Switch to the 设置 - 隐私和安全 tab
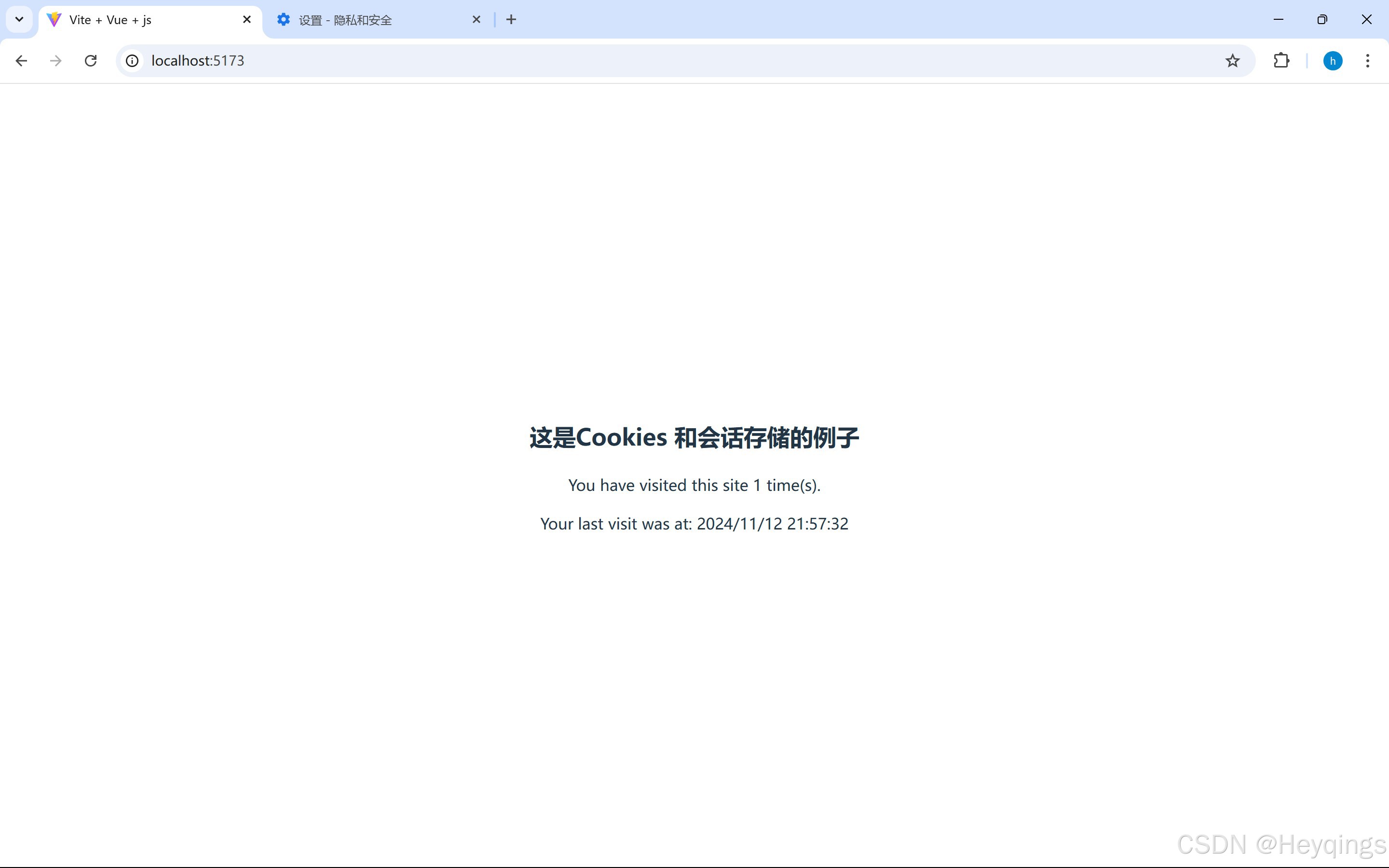The width and height of the screenshot is (1389, 868). click(368, 20)
